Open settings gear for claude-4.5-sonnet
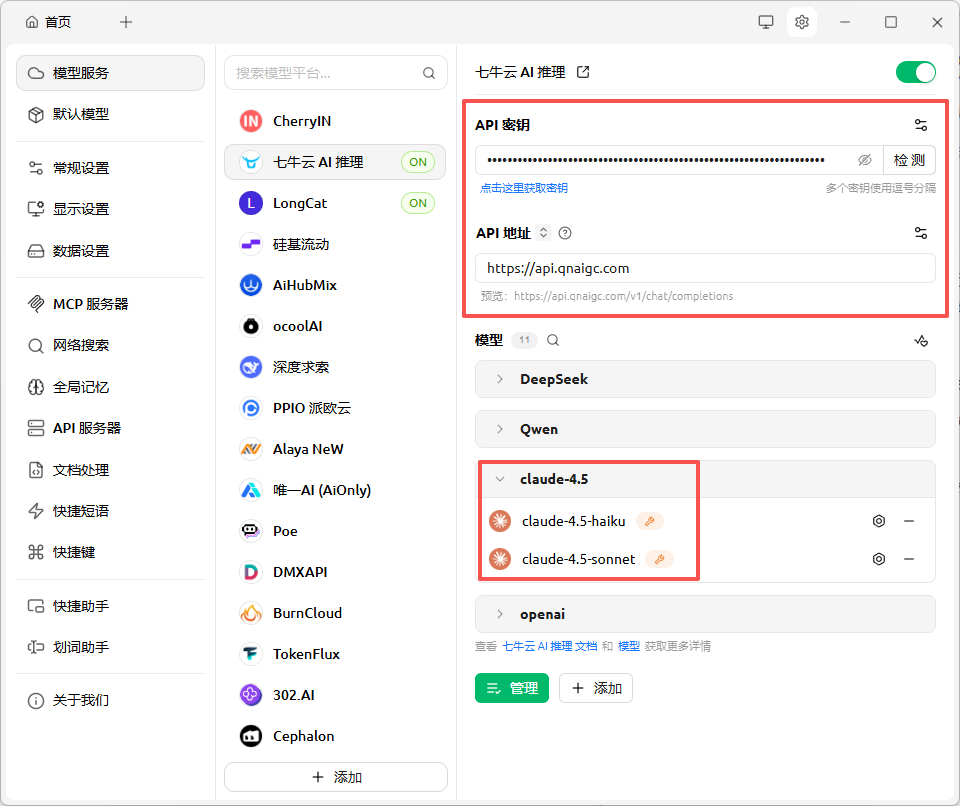Image resolution: width=960 pixels, height=806 pixels. tap(879, 559)
